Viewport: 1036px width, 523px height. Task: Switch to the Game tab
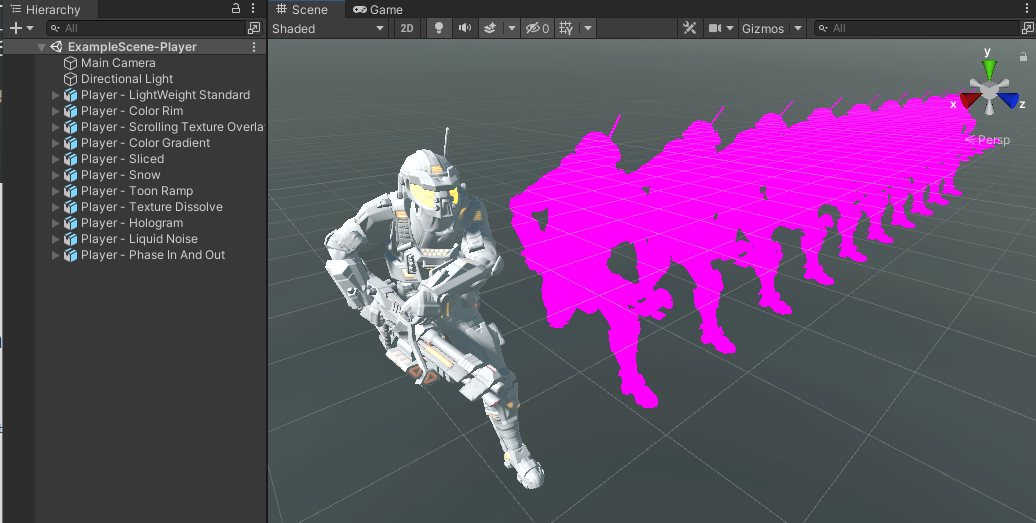[378, 10]
